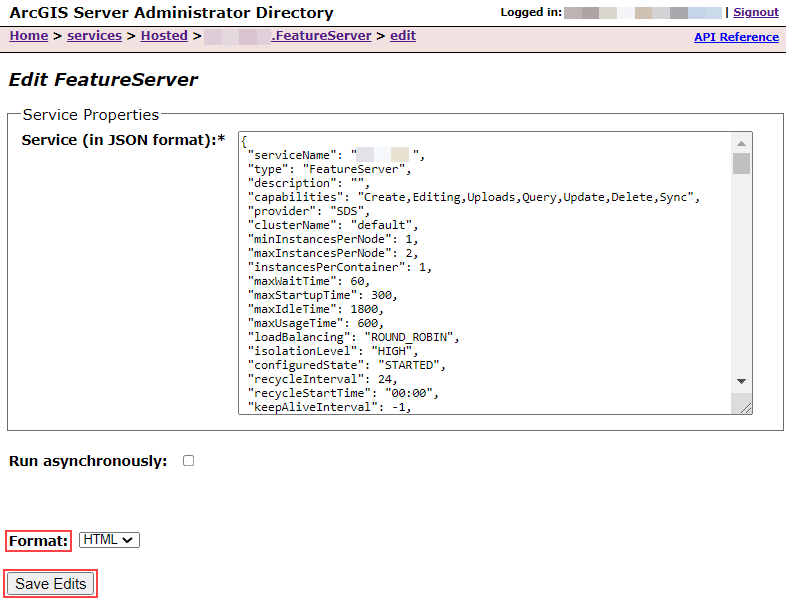Open the API Reference link

(x=736, y=37)
